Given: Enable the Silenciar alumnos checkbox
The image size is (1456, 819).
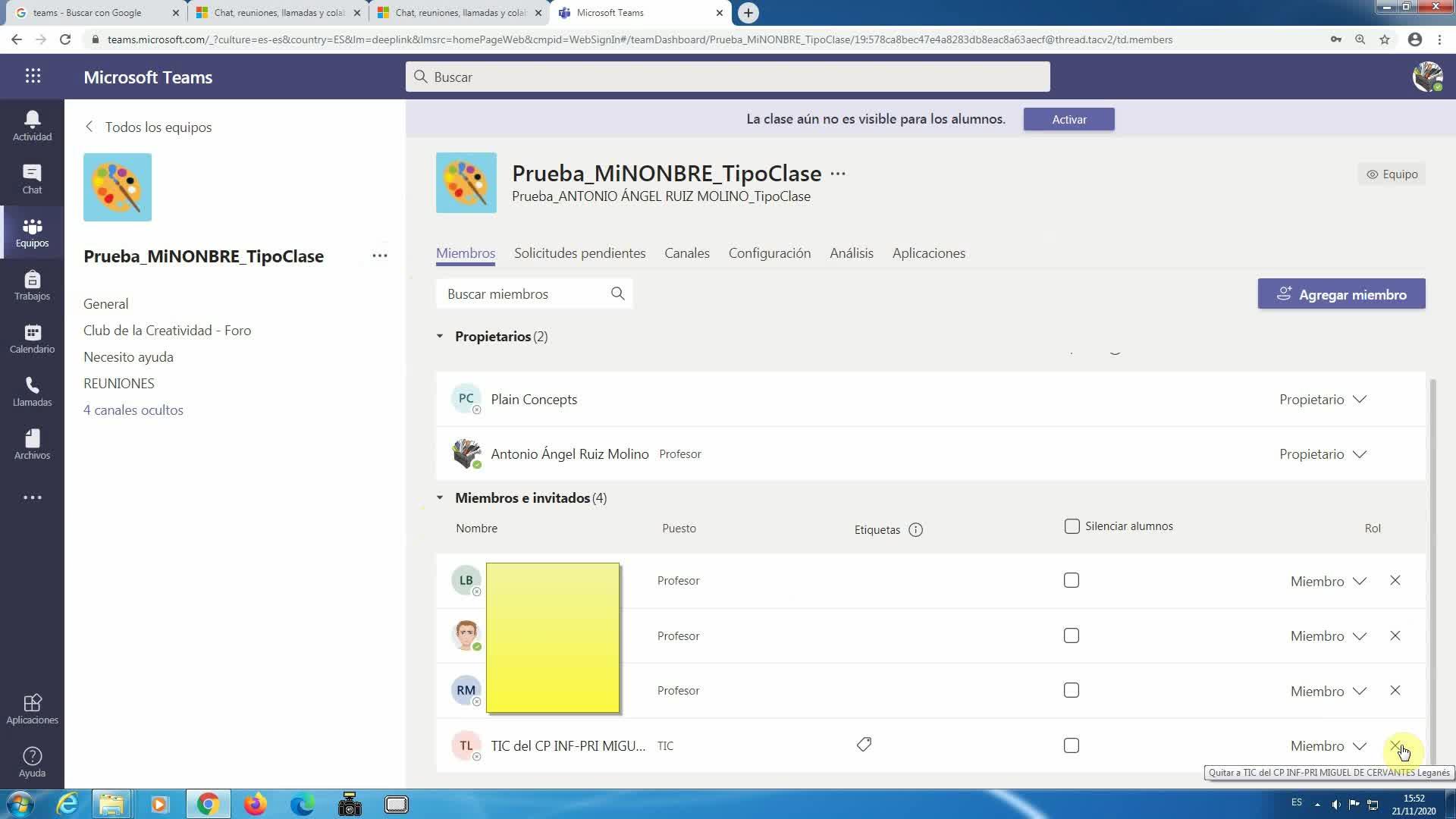Looking at the screenshot, I should [1072, 526].
